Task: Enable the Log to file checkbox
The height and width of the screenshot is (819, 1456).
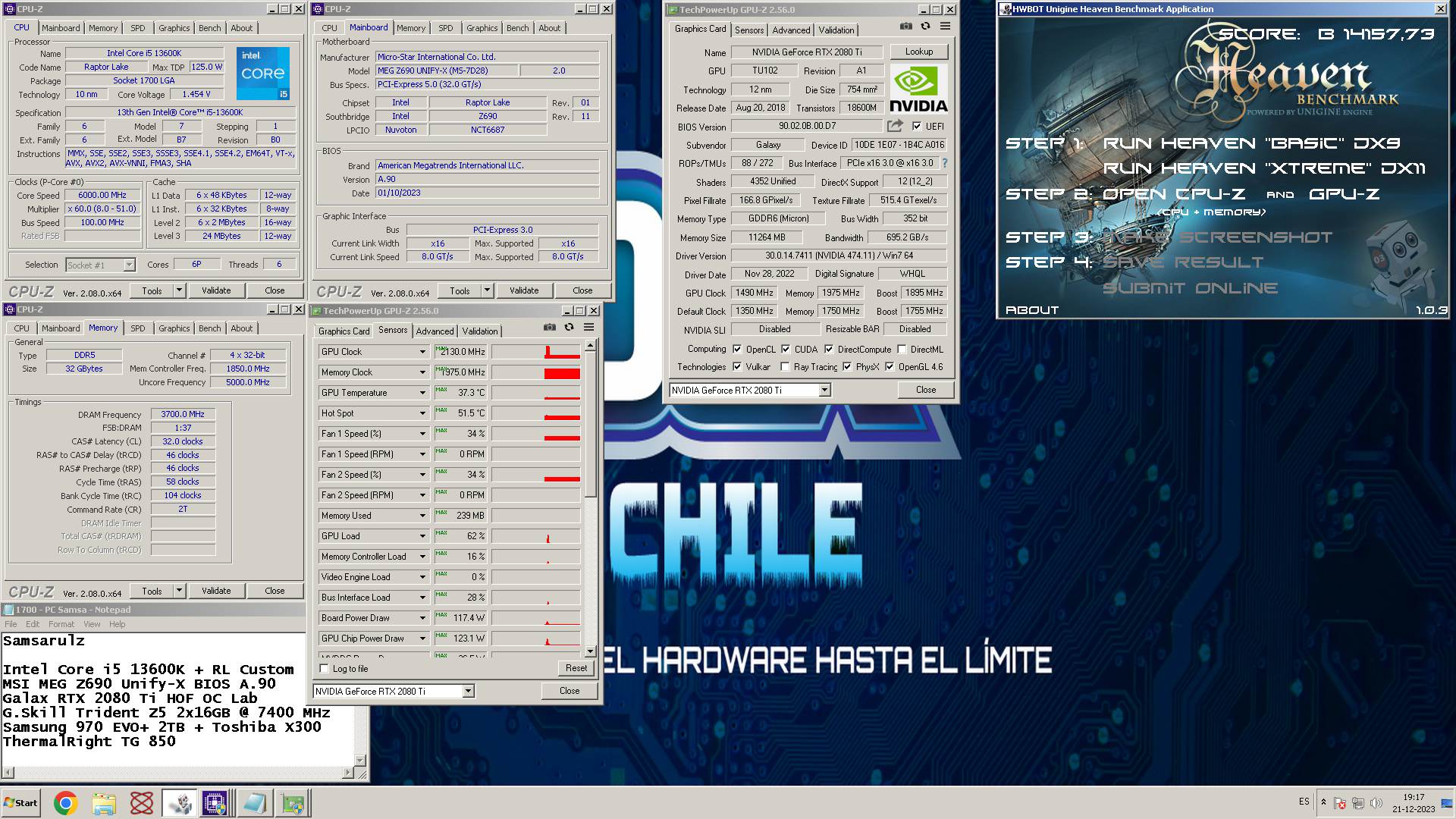Action: tap(325, 669)
